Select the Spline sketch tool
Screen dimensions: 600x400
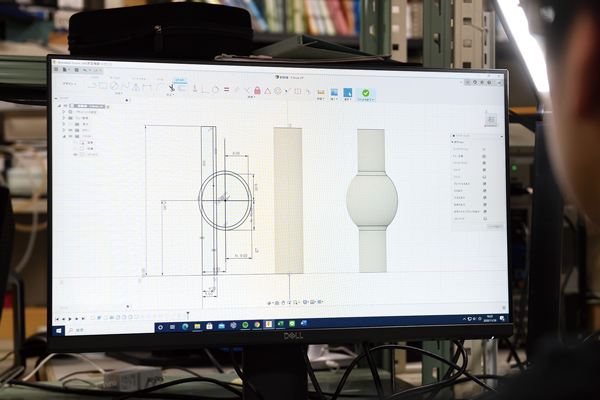coord(125,87)
